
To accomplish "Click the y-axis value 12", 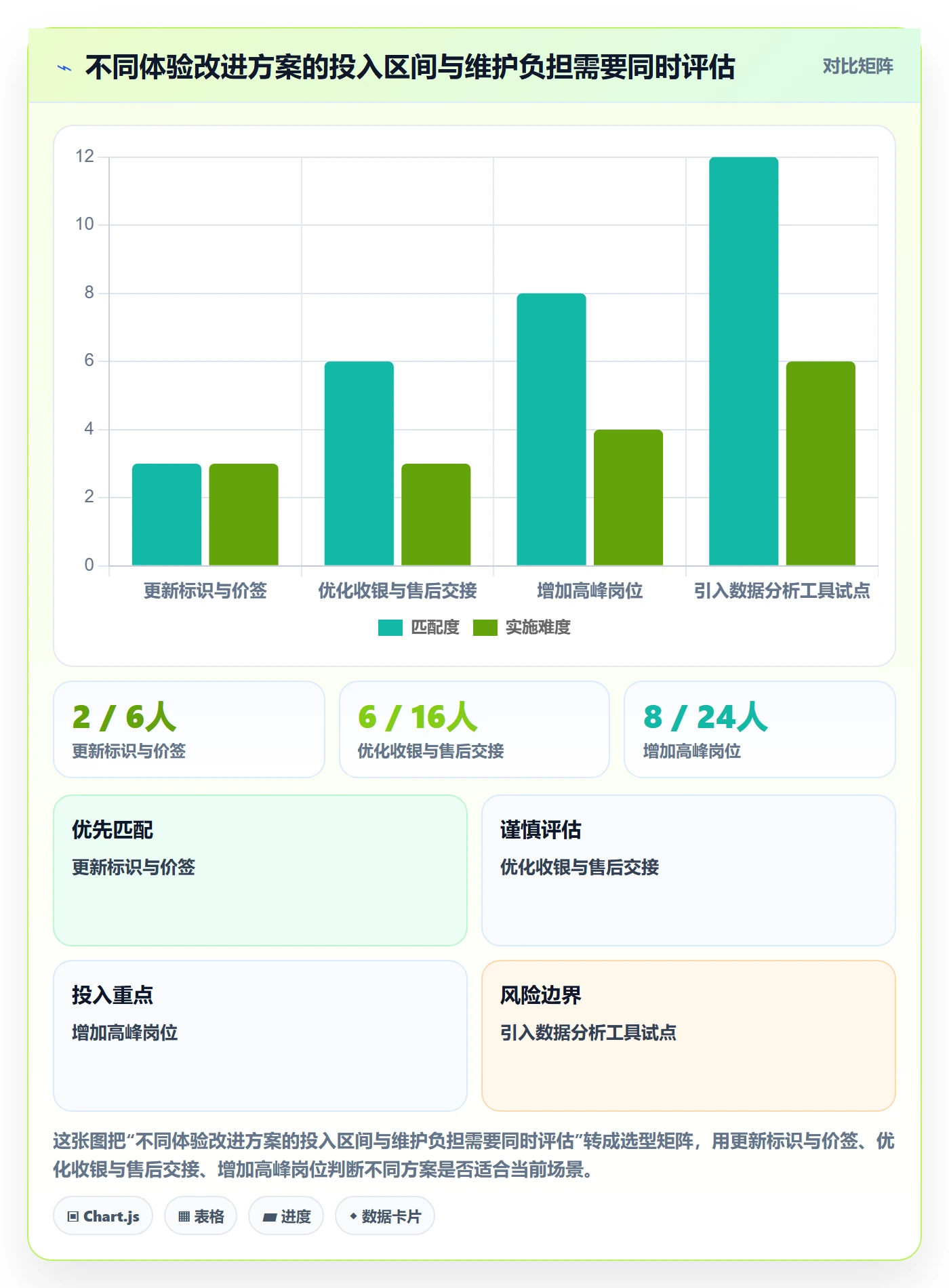I will 85,157.
